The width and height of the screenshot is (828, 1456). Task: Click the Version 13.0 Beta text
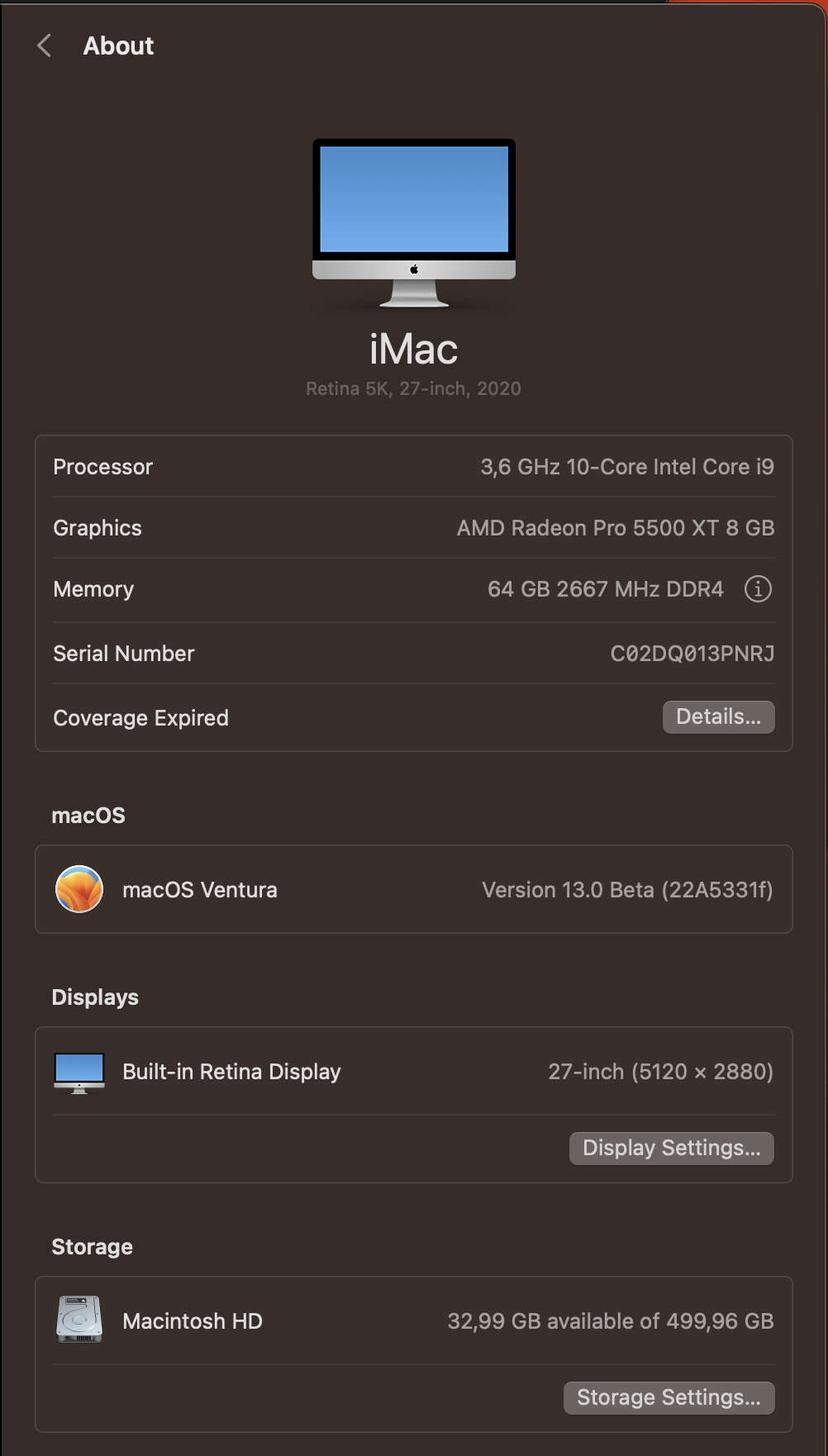(628, 890)
